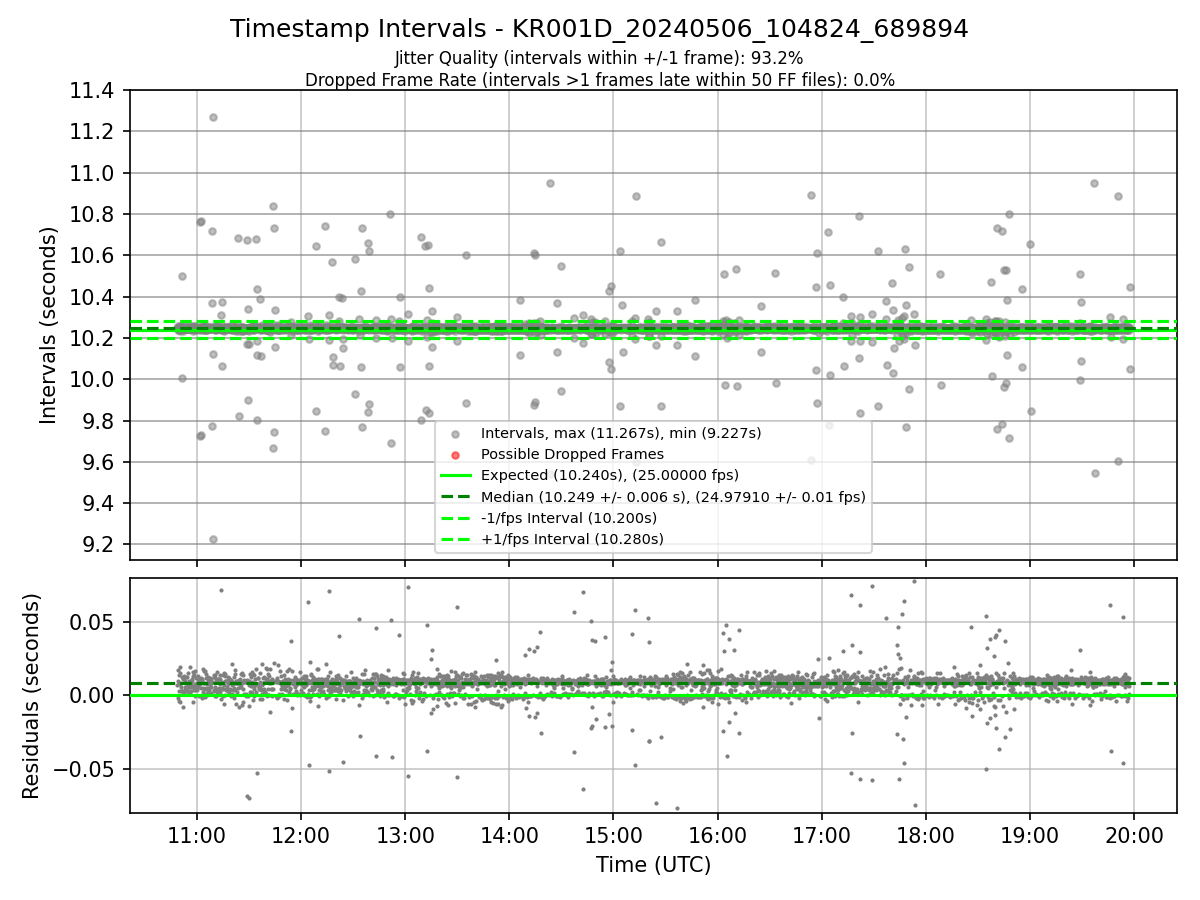Click the red dot marker beside Possible Dropped Frames
1200x900 pixels.
tap(455, 455)
